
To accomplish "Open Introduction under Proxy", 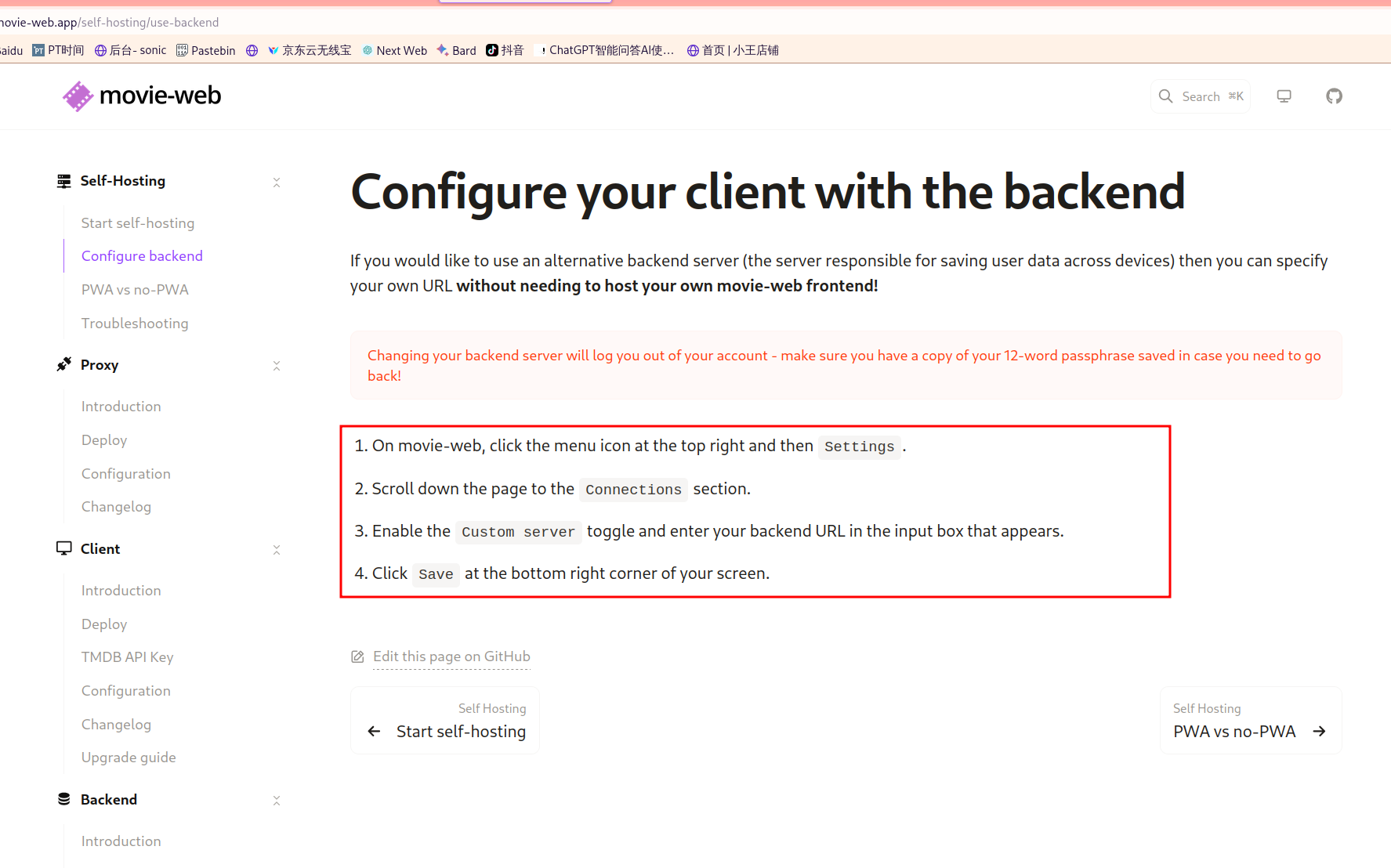I will (121, 407).
